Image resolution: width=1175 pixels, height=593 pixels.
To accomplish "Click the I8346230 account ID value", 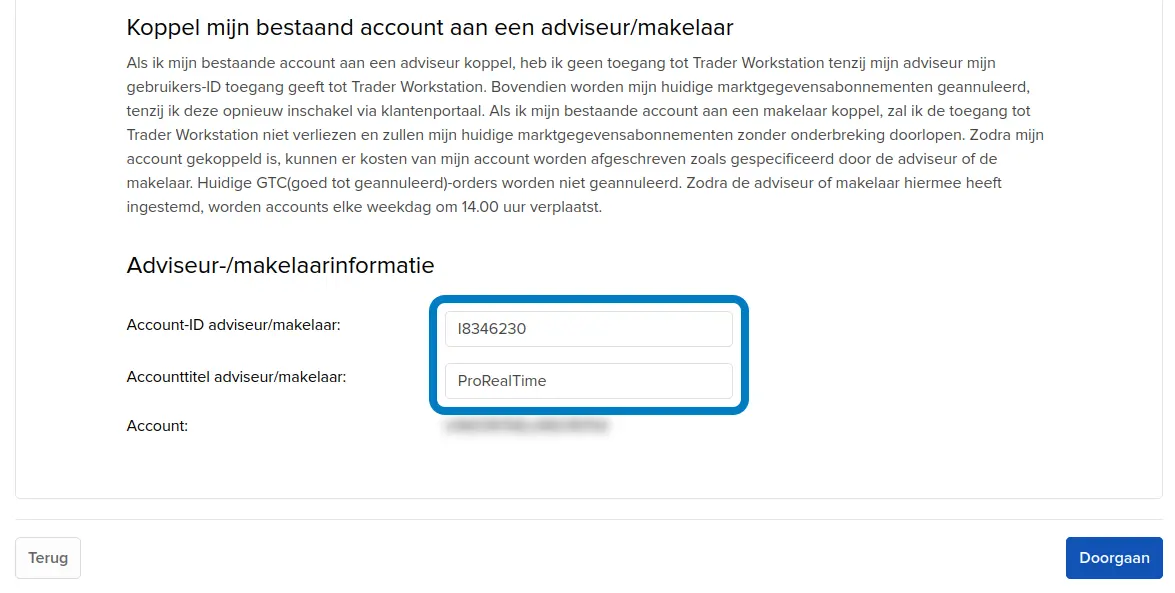I will click(x=491, y=329).
